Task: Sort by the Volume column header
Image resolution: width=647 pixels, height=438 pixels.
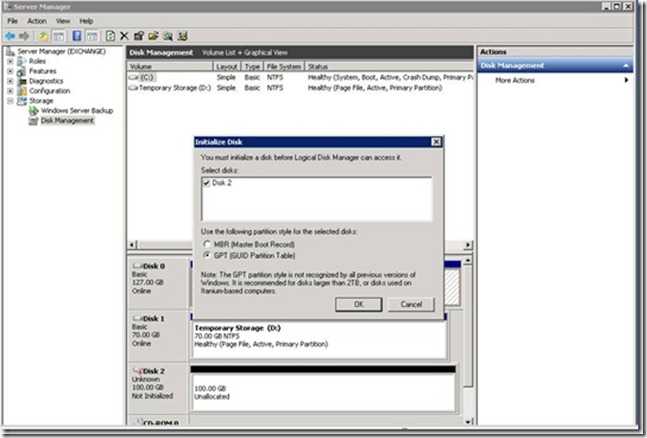Action: pos(170,66)
